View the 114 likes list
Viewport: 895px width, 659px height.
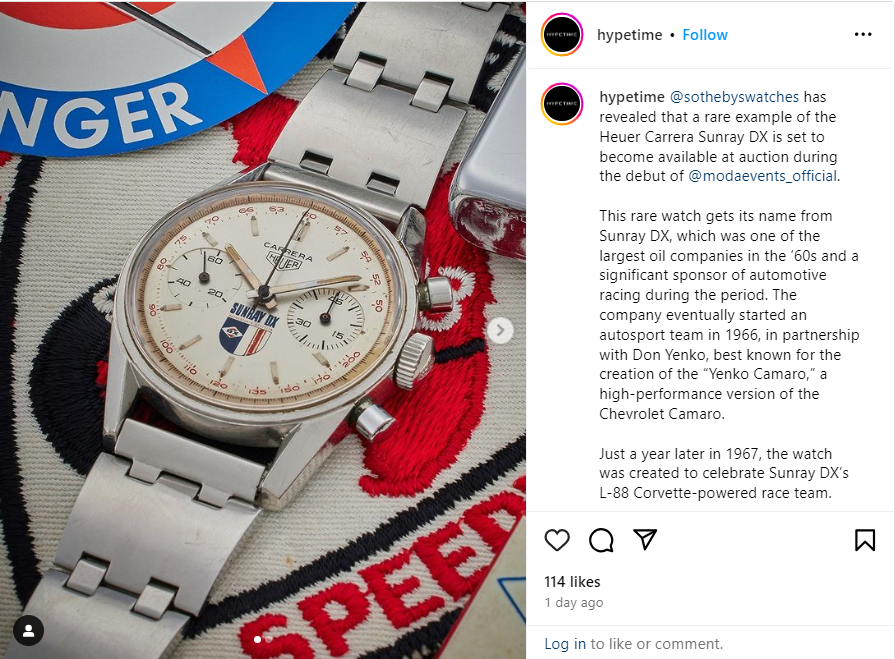tap(573, 581)
